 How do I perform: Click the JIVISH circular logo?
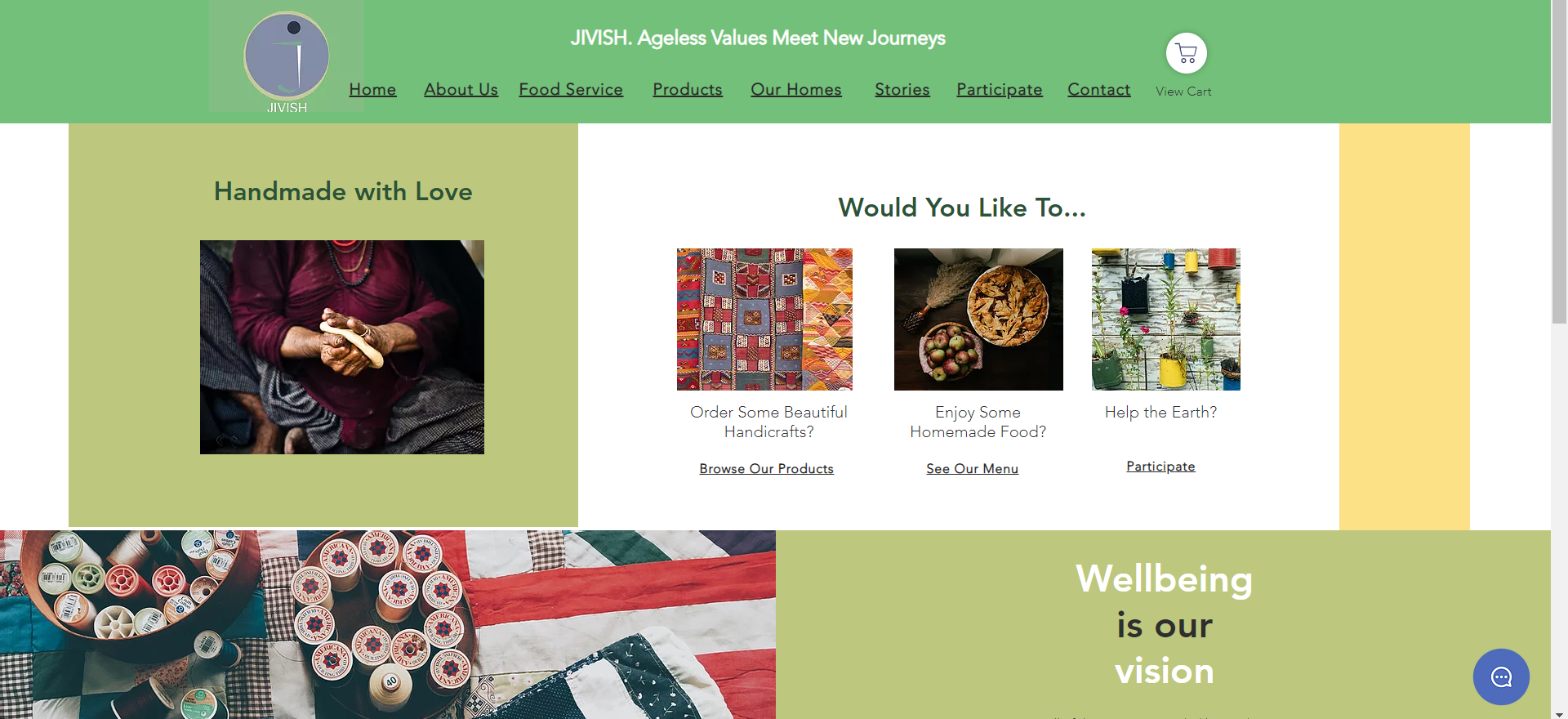287,56
